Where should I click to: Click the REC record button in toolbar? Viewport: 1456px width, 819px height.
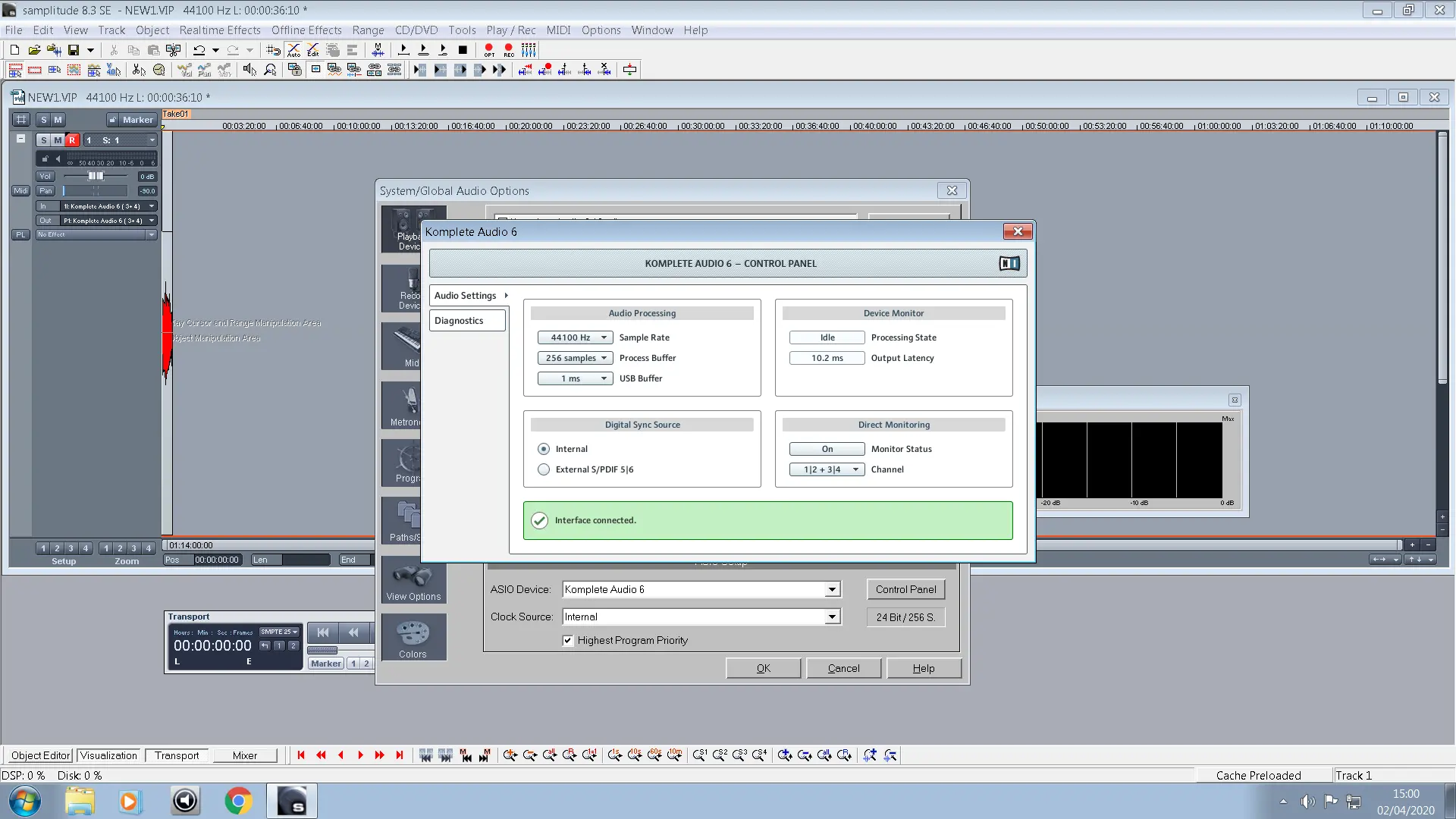509,50
